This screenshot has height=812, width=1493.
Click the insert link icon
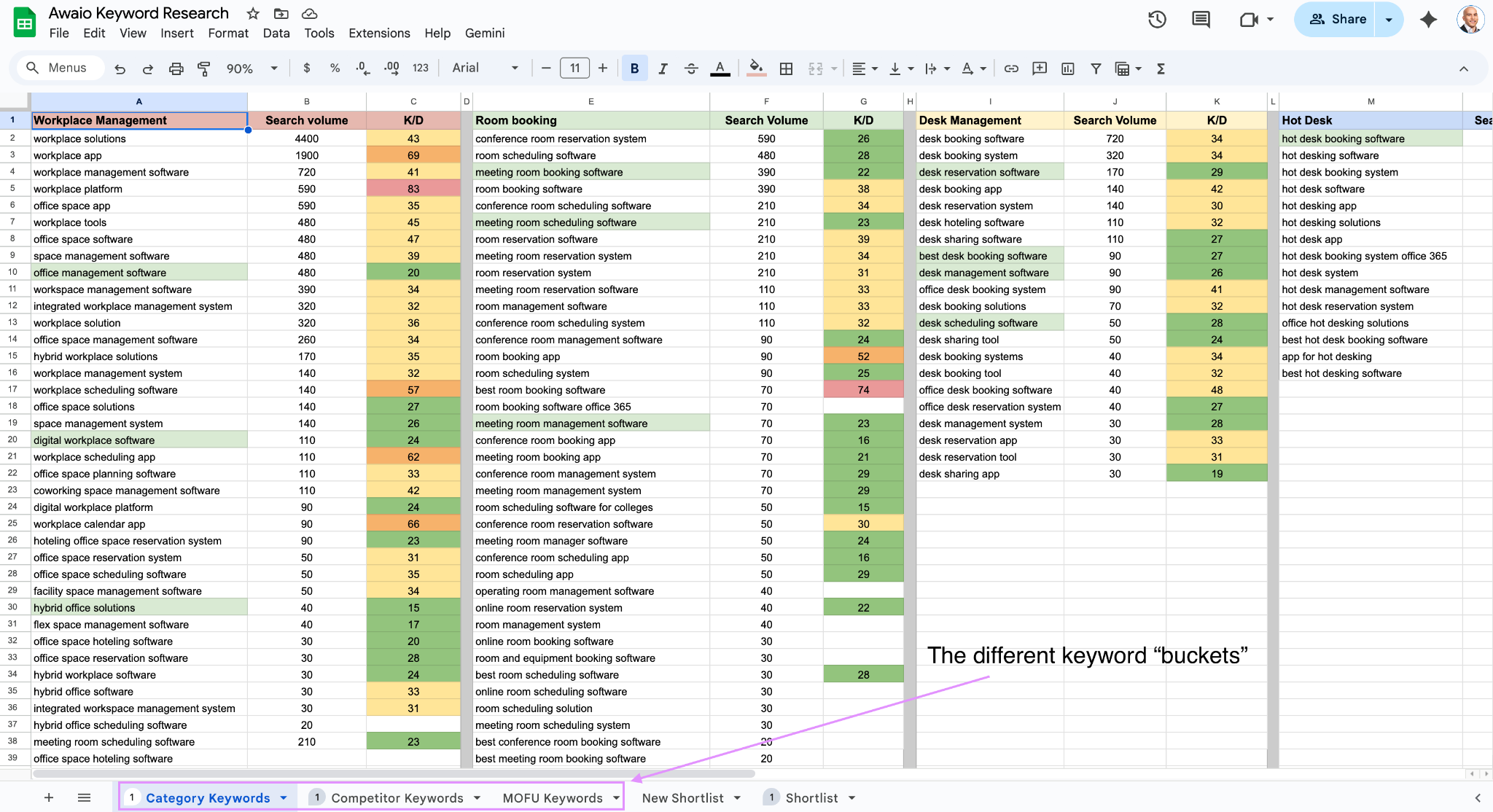tap(1011, 69)
